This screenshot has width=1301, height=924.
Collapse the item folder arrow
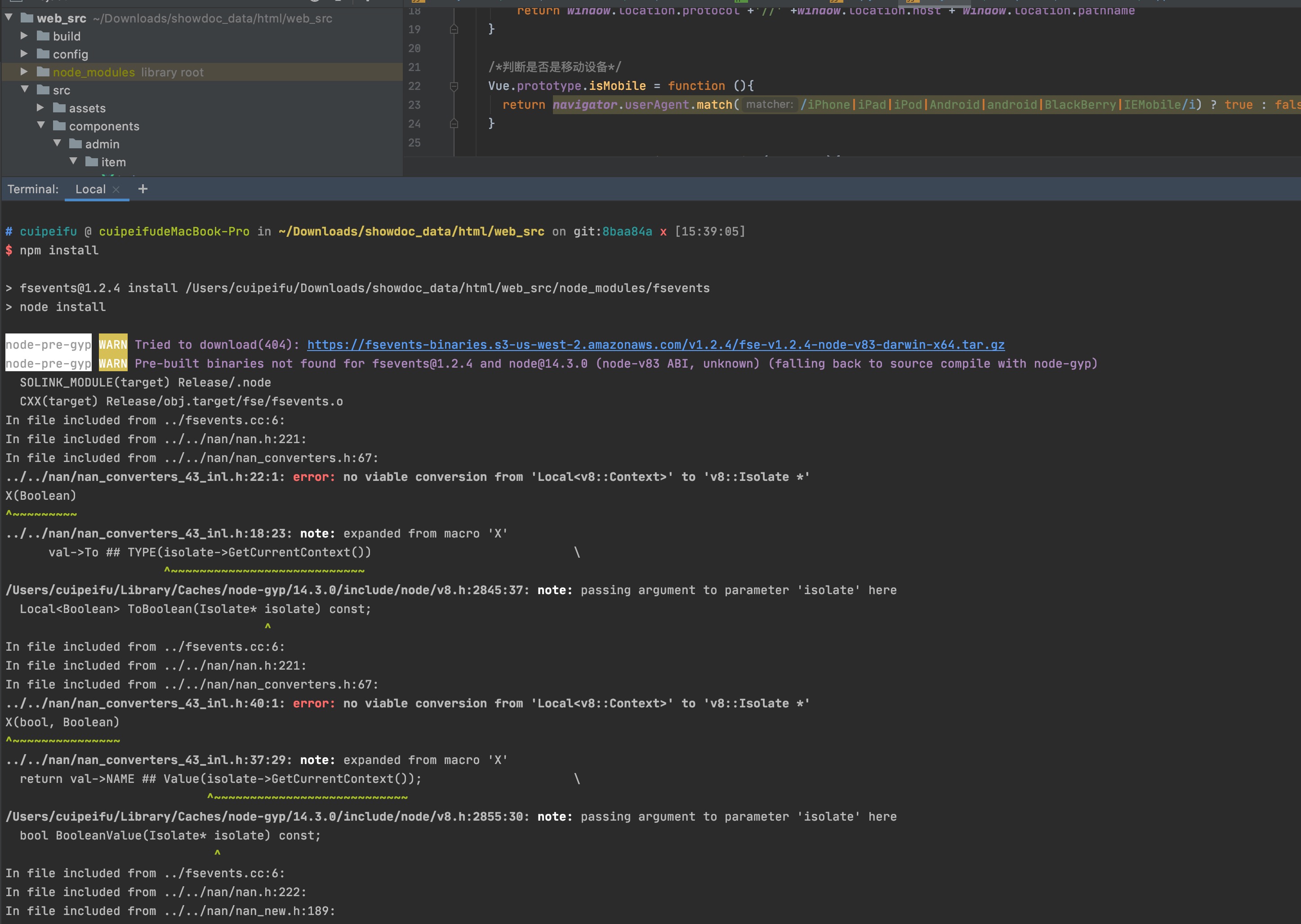click(73, 162)
